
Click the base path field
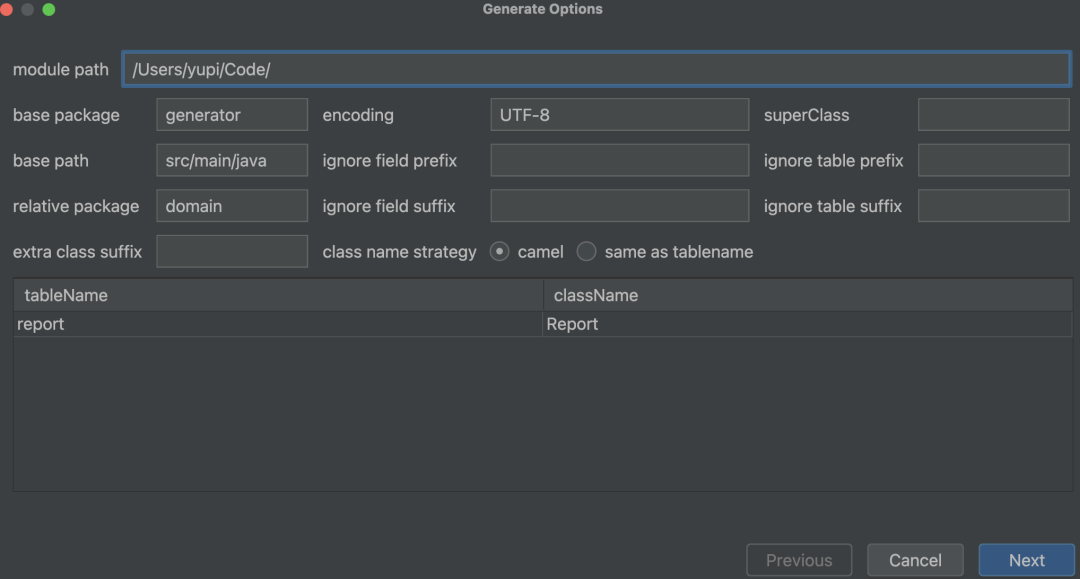coord(231,161)
